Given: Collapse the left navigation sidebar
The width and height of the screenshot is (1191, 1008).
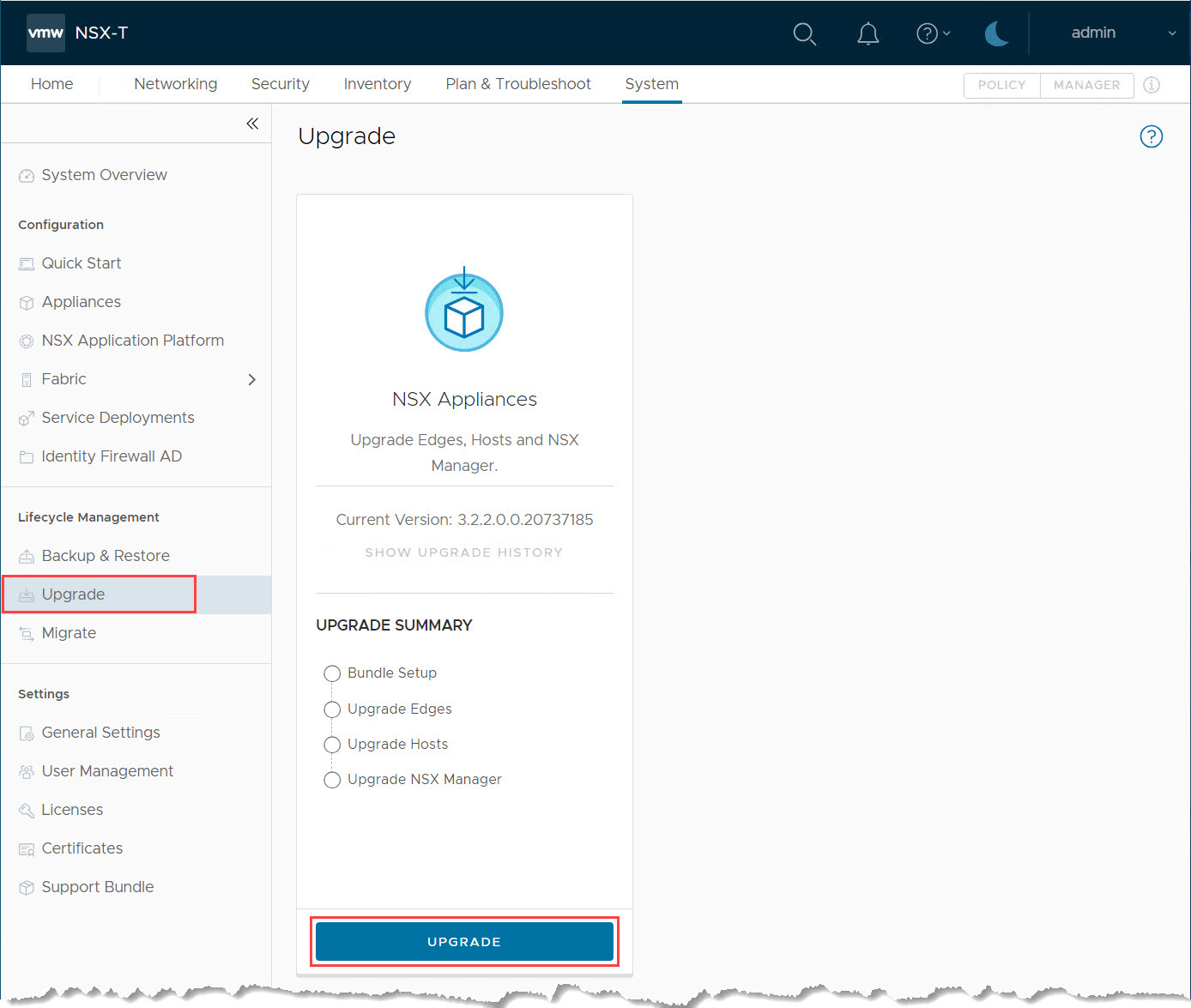Looking at the screenshot, I should coord(252,124).
